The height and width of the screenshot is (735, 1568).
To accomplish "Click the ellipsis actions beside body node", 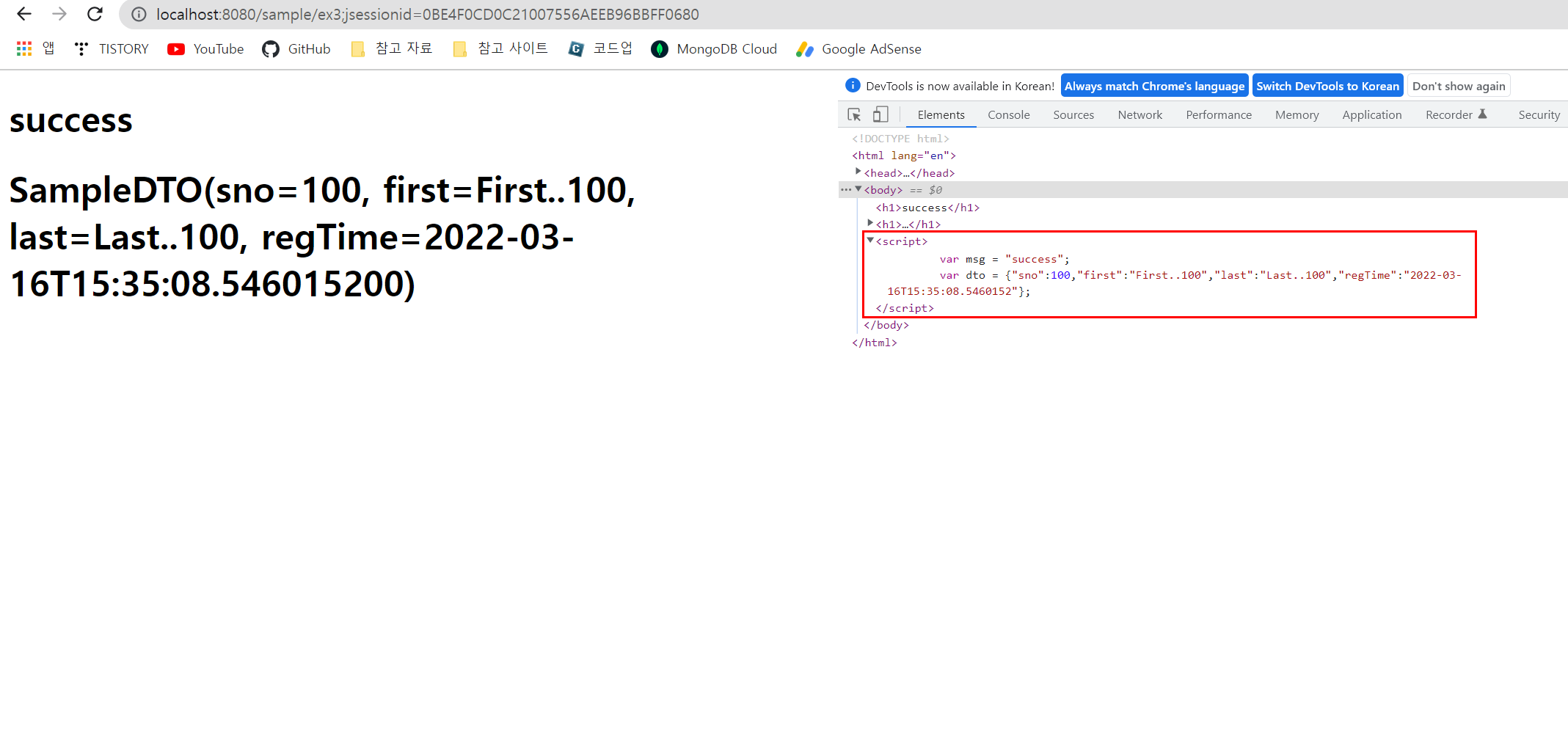I will [x=846, y=189].
